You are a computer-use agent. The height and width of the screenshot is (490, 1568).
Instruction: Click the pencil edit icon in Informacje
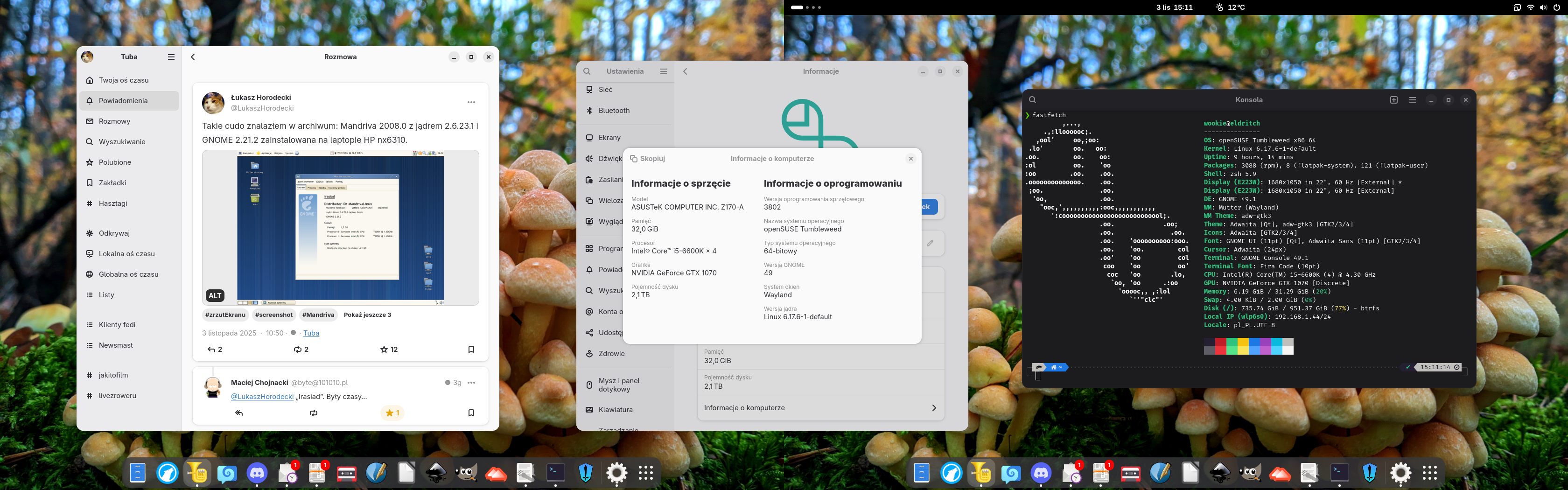pos(930,243)
